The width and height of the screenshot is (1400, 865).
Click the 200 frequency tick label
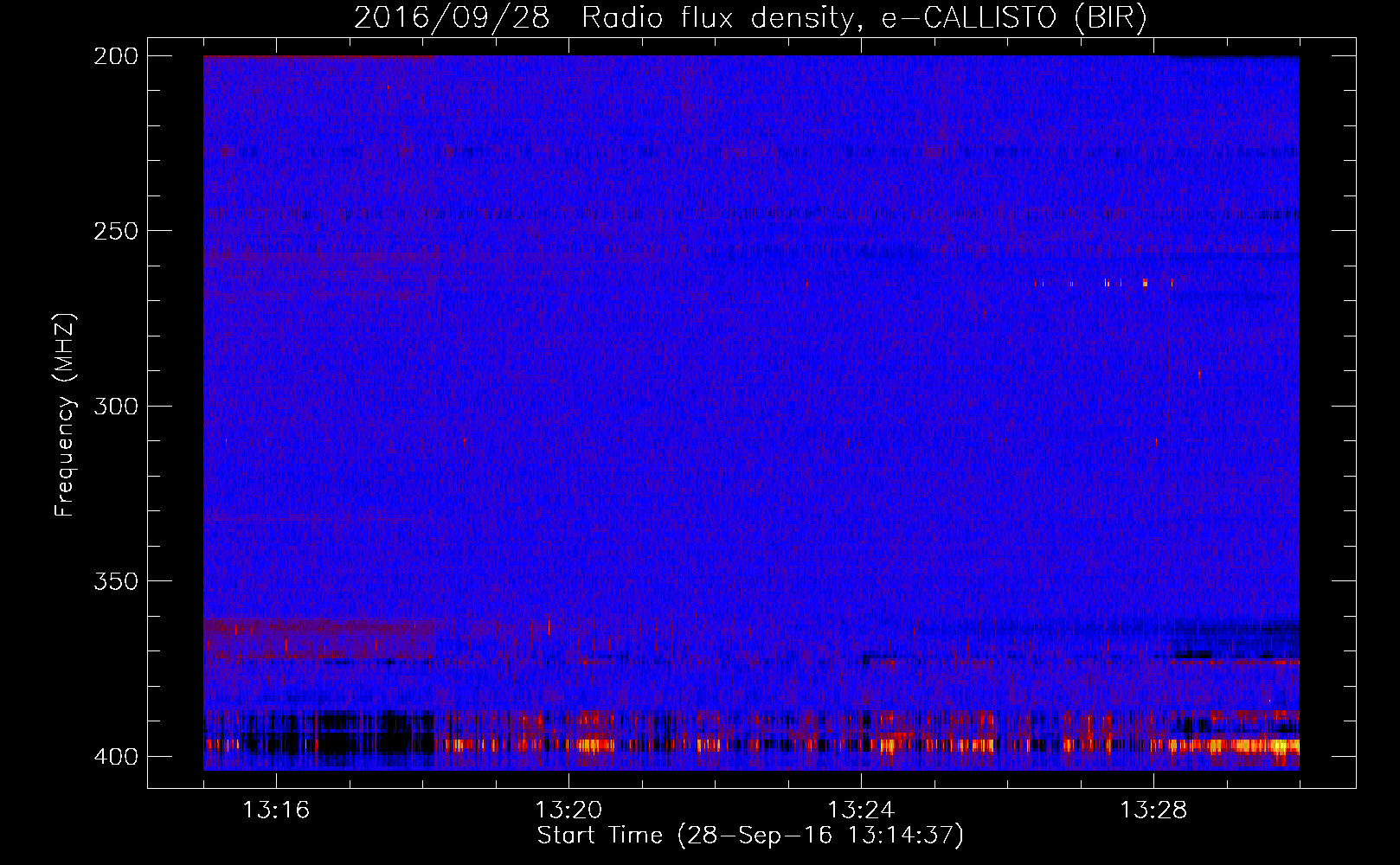tap(115, 56)
